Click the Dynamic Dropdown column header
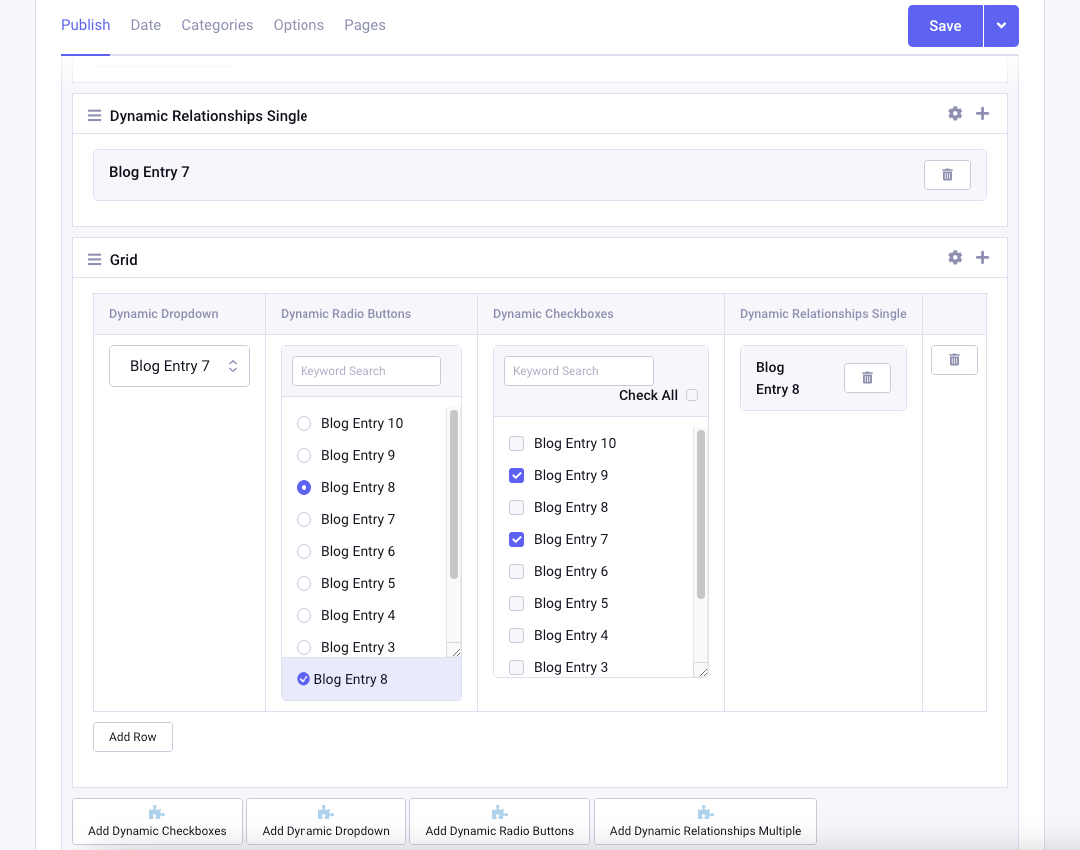The width and height of the screenshot is (1080, 850). pyautogui.click(x=164, y=314)
